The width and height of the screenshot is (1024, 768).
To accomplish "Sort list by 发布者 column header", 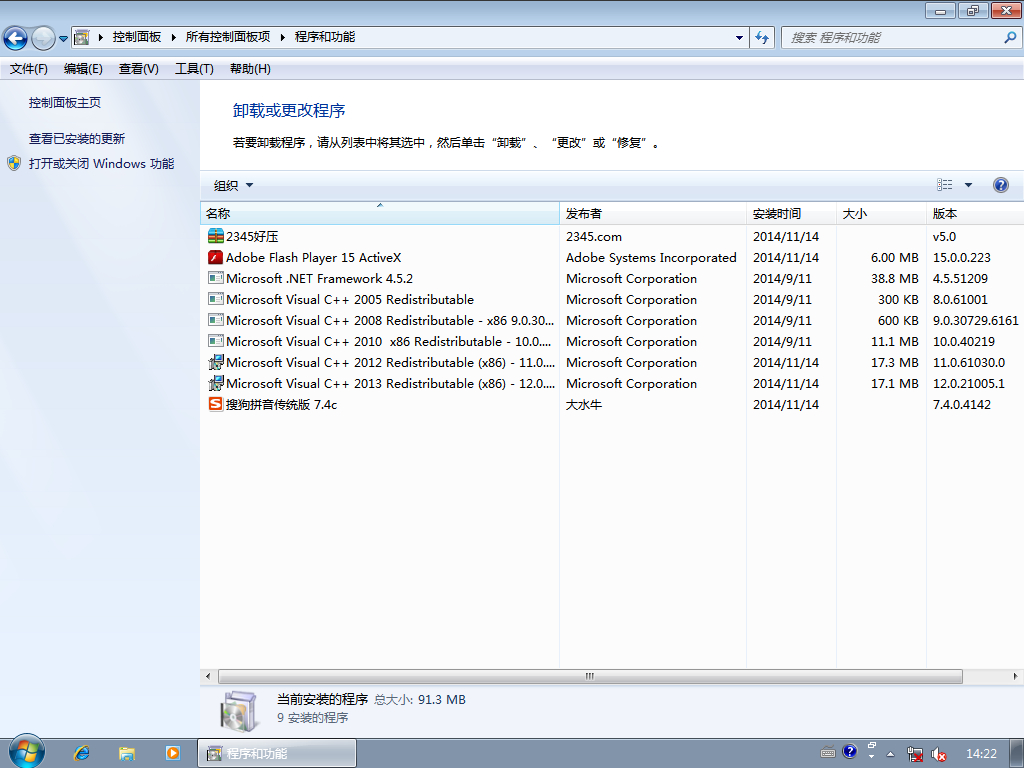I will coord(652,214).
